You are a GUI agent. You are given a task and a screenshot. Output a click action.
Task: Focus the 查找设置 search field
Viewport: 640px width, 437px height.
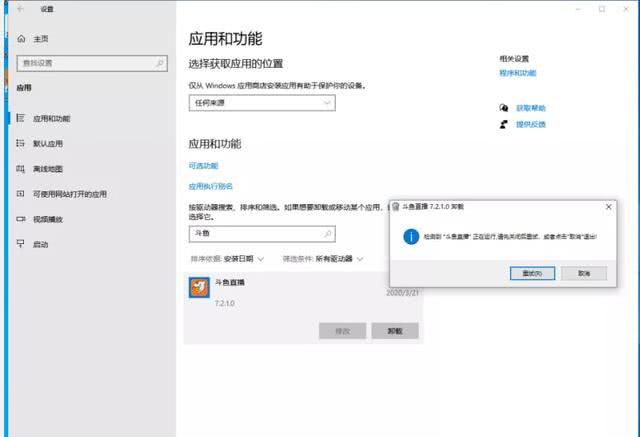coord(92,63)
